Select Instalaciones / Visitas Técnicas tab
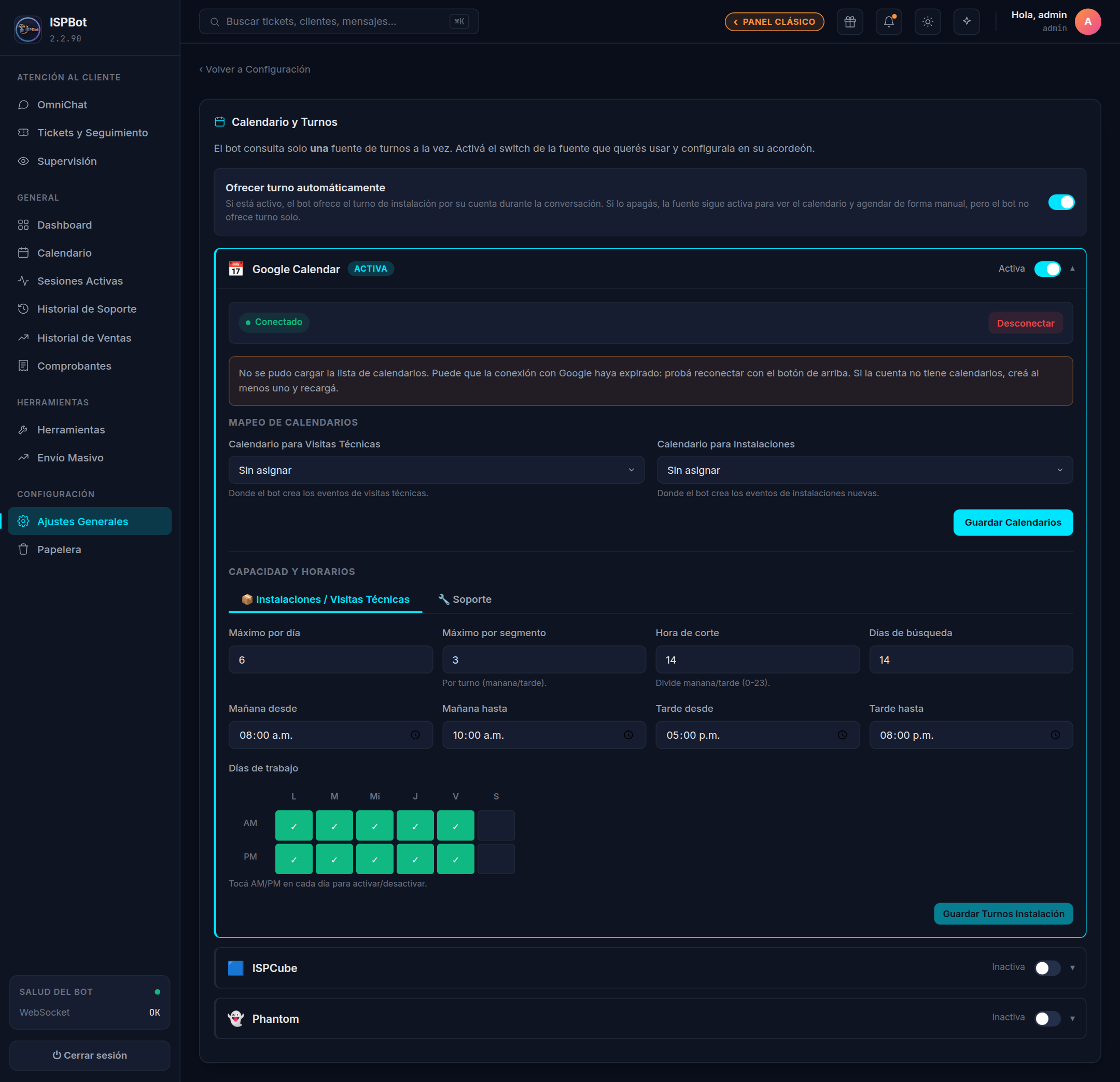The image size is (1120, 1082). pos(325,599)
